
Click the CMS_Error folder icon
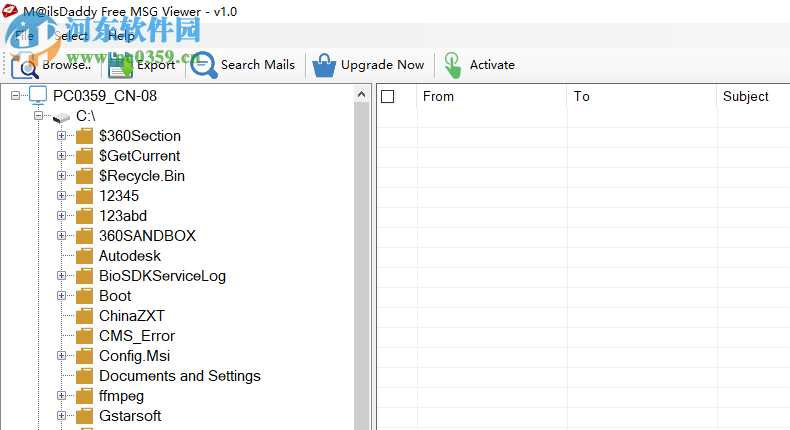84,336
